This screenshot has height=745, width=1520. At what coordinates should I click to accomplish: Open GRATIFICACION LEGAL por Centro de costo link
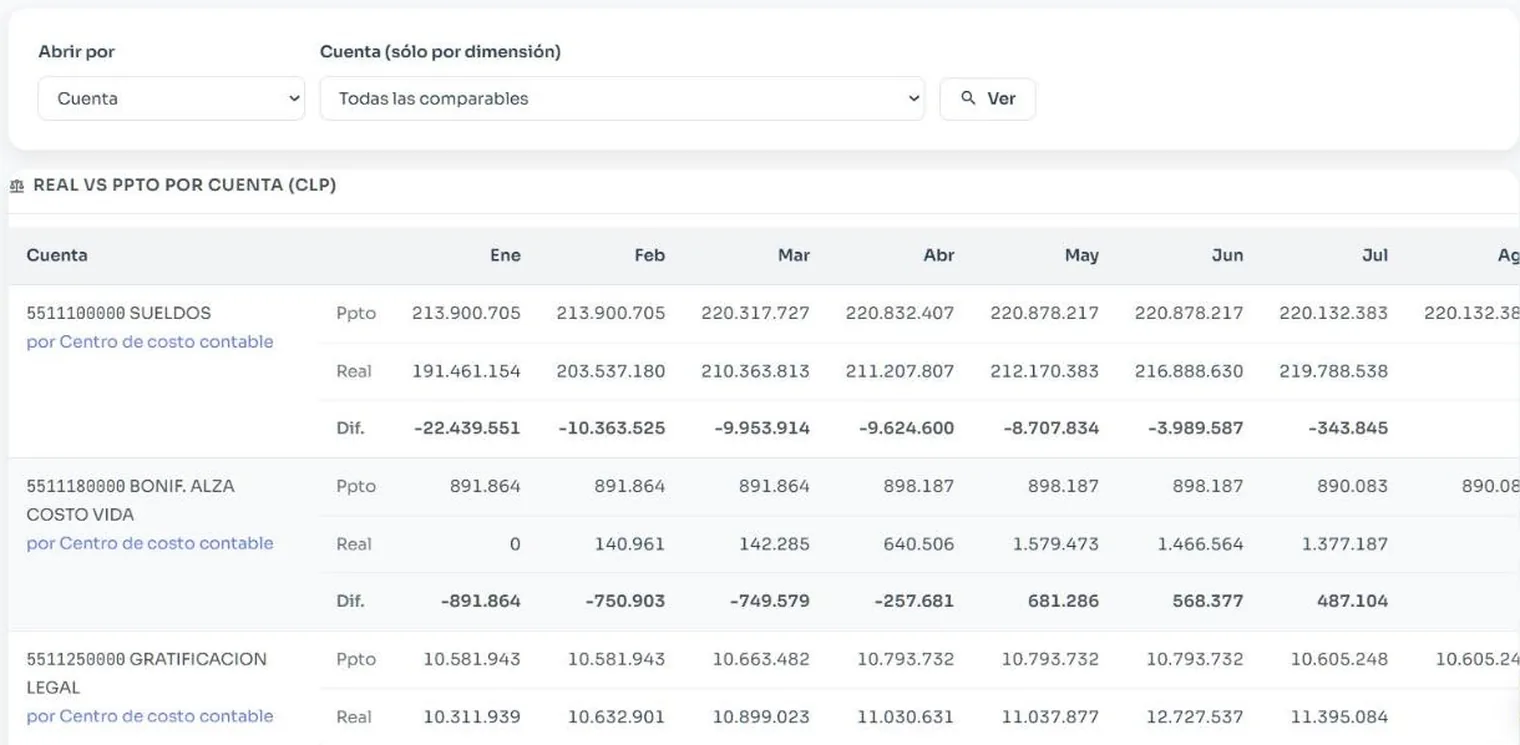click(150, 717)
